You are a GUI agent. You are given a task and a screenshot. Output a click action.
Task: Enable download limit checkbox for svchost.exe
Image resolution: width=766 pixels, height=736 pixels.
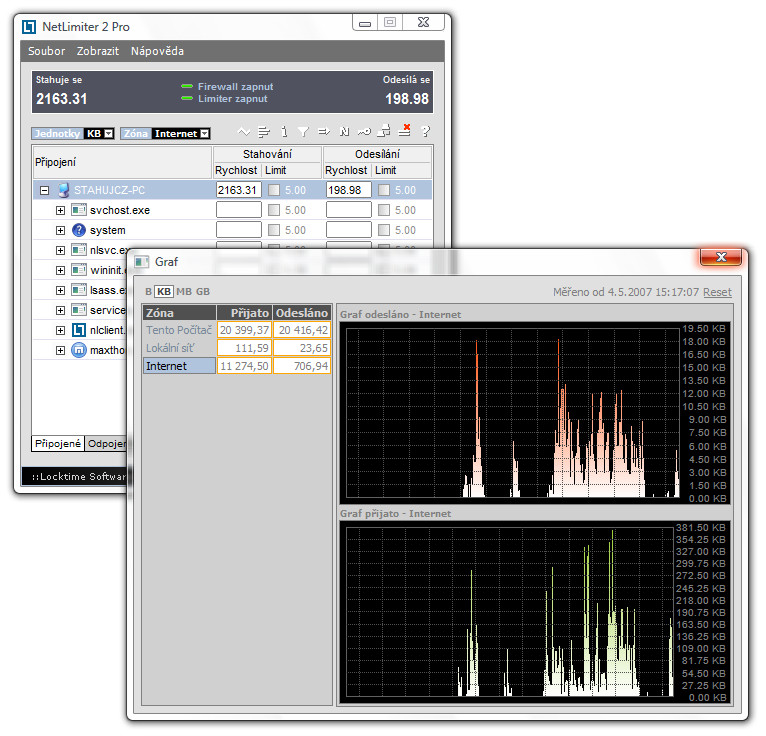click(x=274, y=210)
